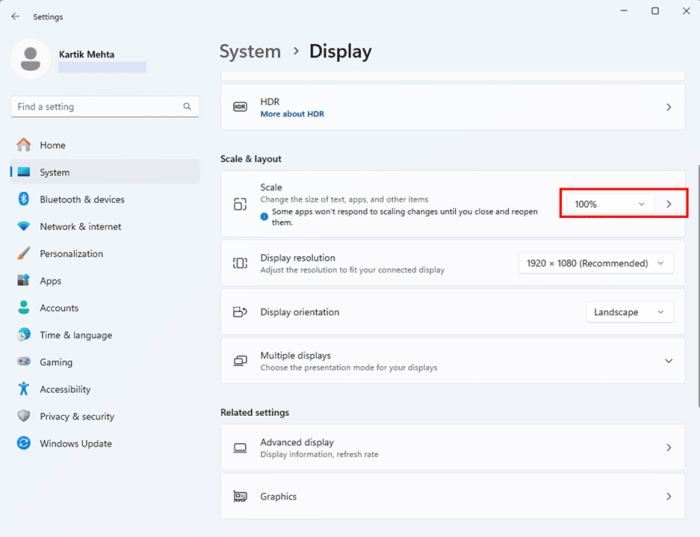
Task: Click the Graphics card icon
Action: [x=240, y=496]
